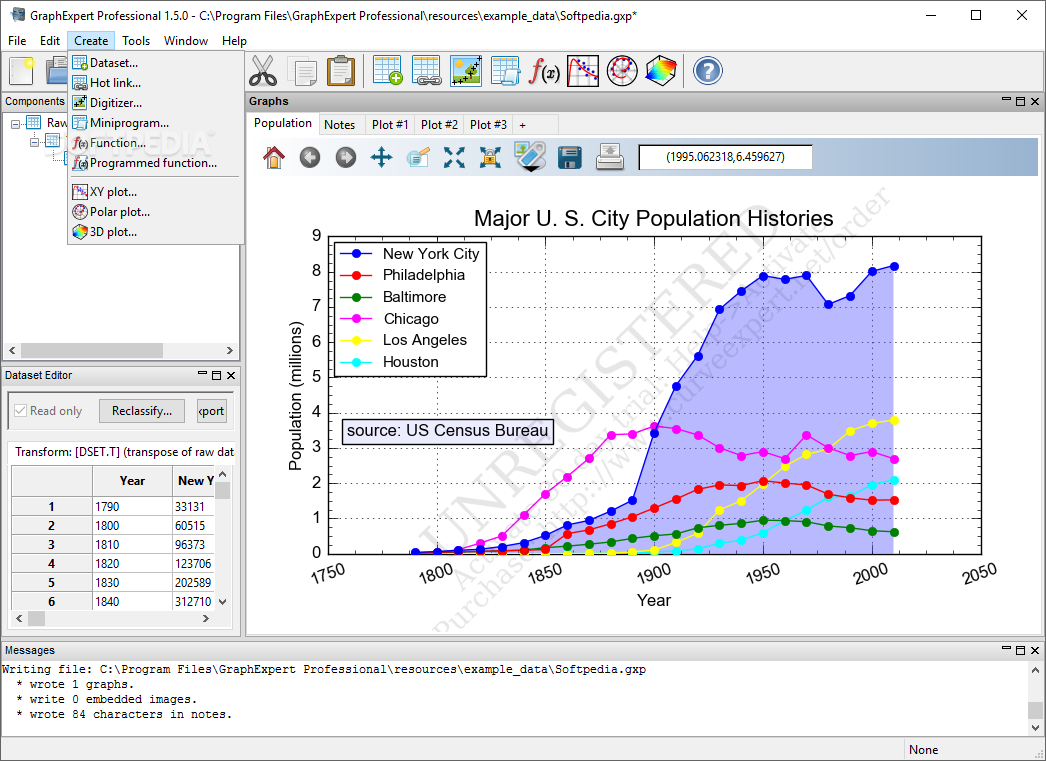
Task: Select dataset row header 3
Action: coord(51,545)
